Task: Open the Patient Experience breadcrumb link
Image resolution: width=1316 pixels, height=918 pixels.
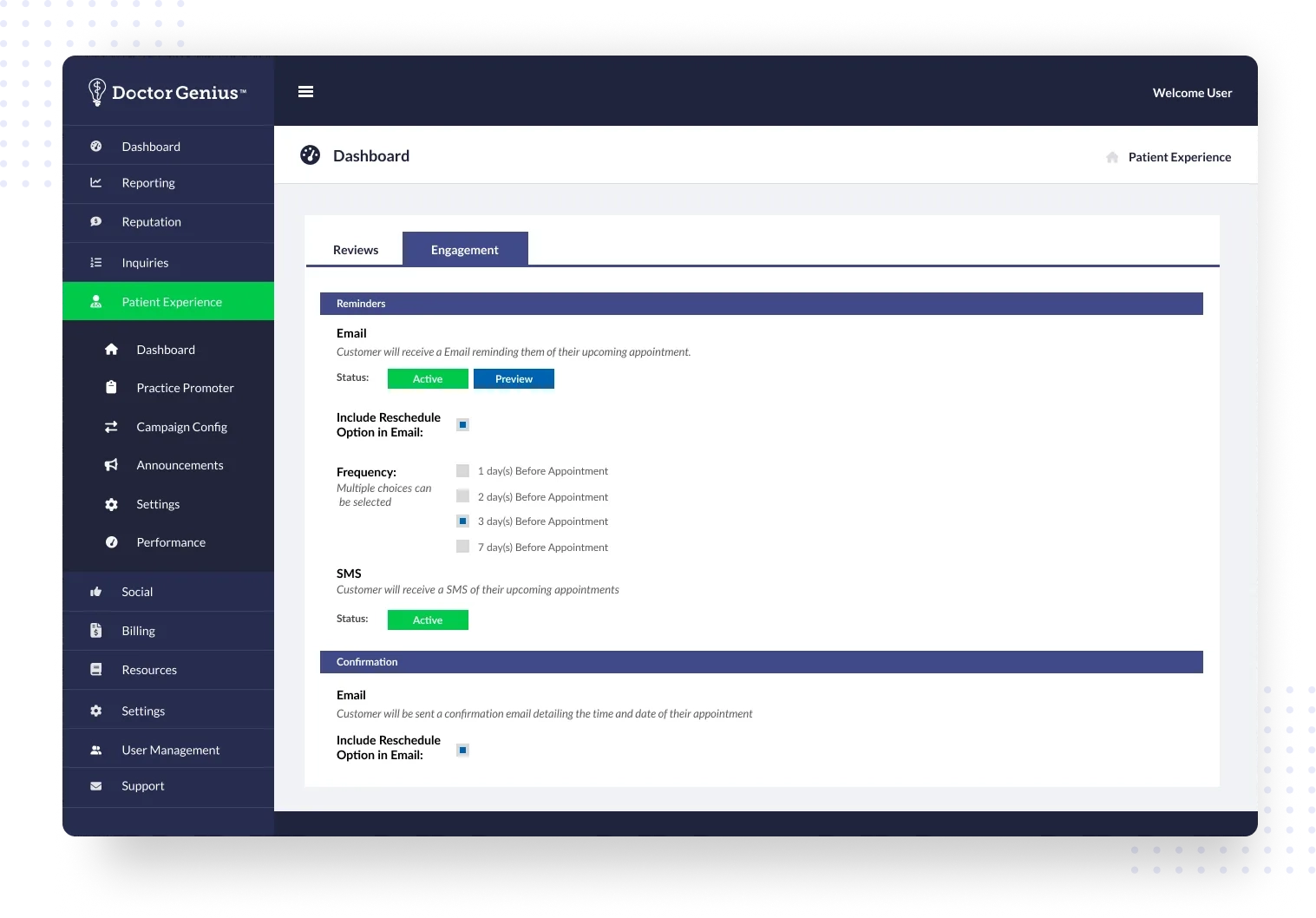Action: 1179,157
